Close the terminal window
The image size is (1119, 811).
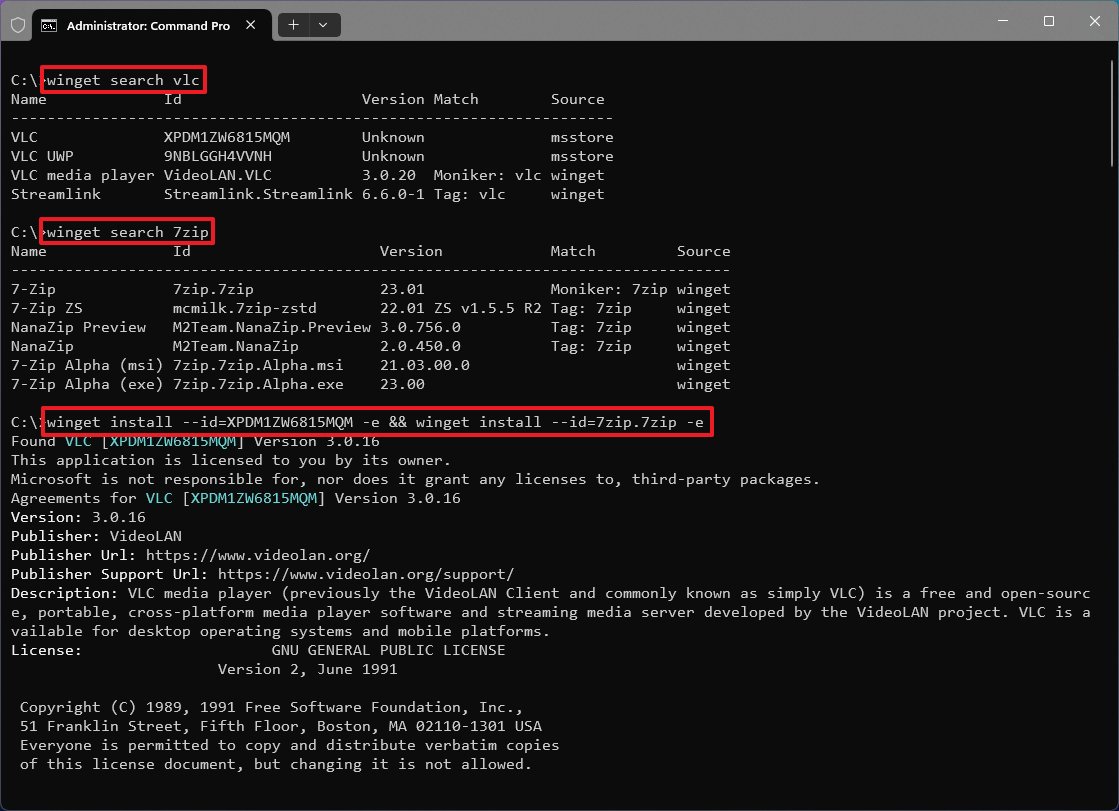coord(1094,21)
